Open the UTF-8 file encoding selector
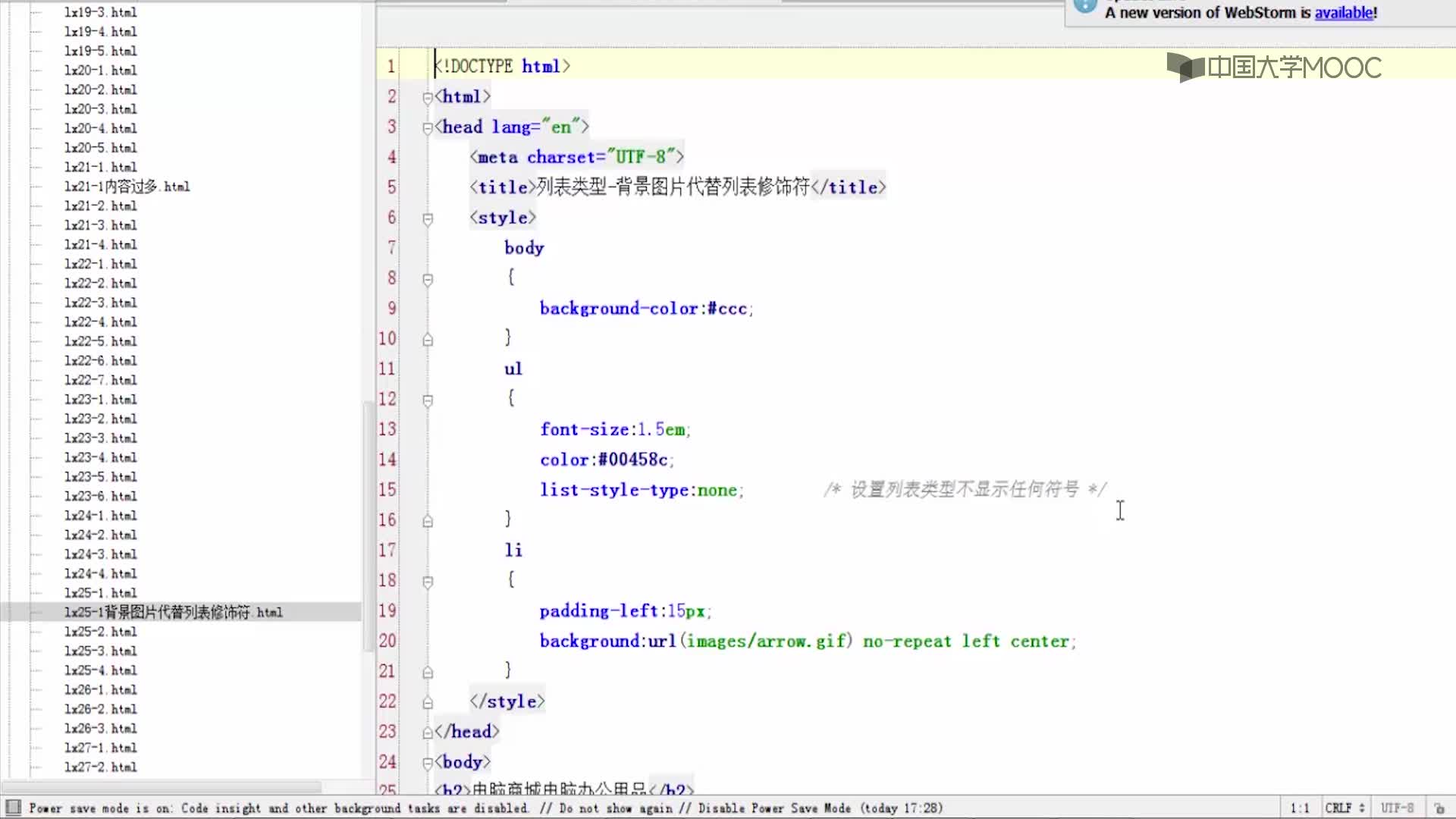The width and height of the screenshot is (1456, 819). pyautogui.click(x=1397, y=808)
